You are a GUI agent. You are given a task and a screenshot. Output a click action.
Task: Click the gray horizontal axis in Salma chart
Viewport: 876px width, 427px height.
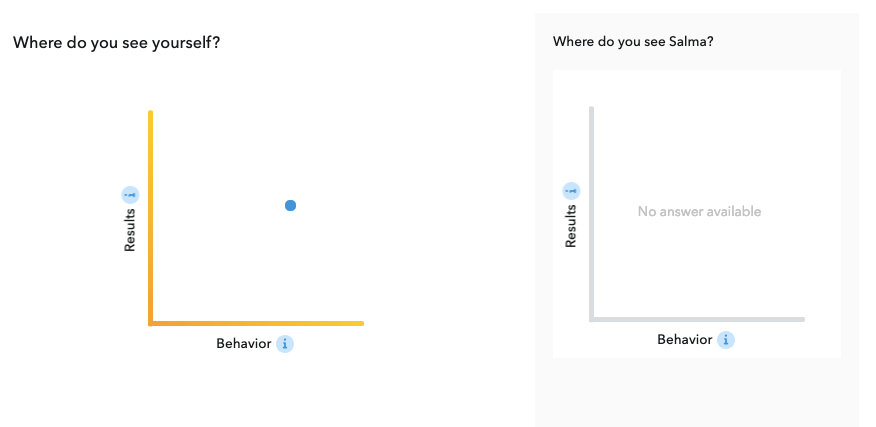697,319
